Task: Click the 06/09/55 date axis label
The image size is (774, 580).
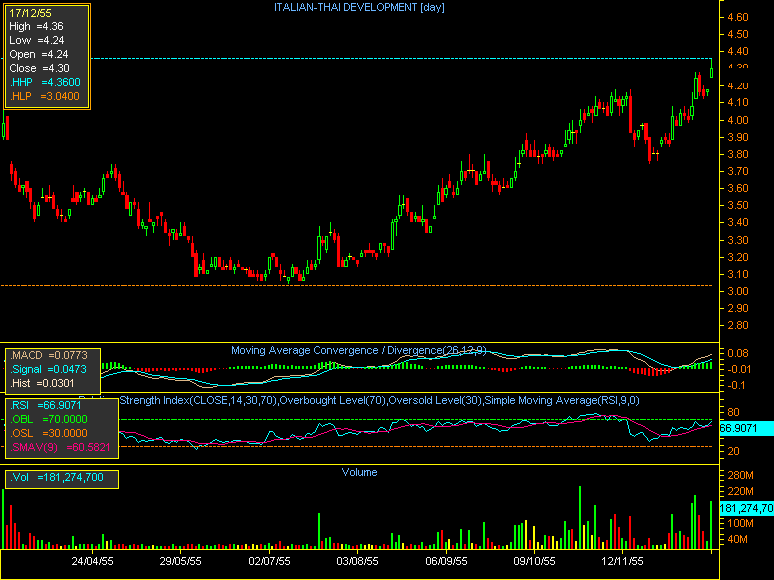Action: (446, 561)
